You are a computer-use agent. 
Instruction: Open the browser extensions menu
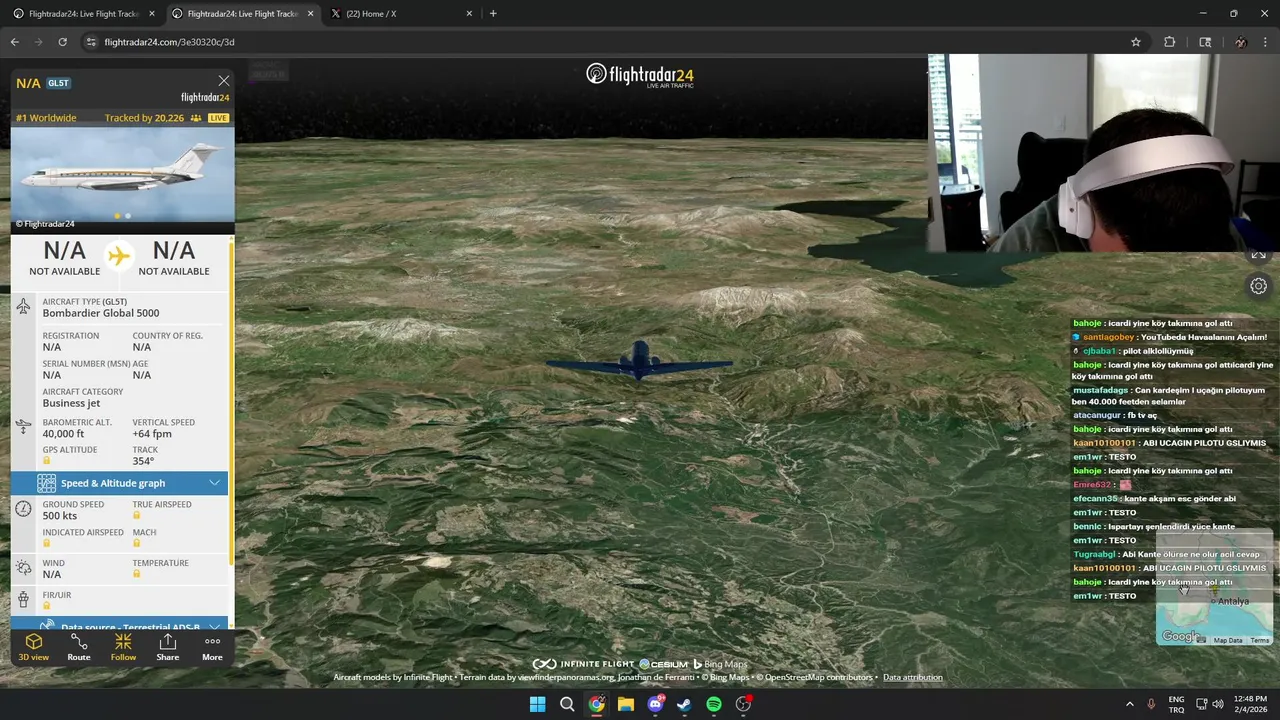[x=1169, y=42]
